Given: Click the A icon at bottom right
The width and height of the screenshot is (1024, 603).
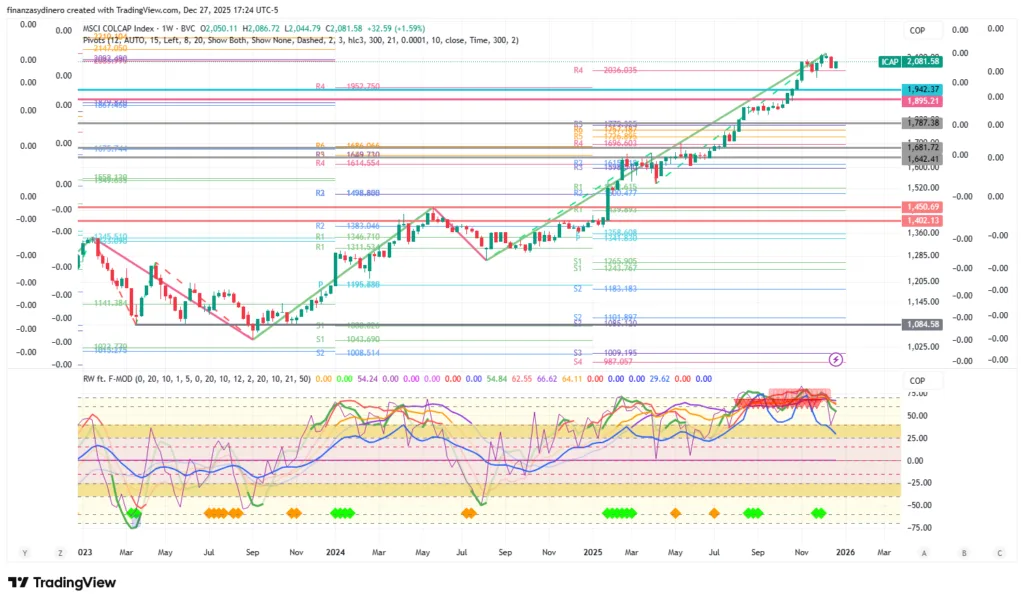Looking at the screenshot, I should tap(924, 552).
